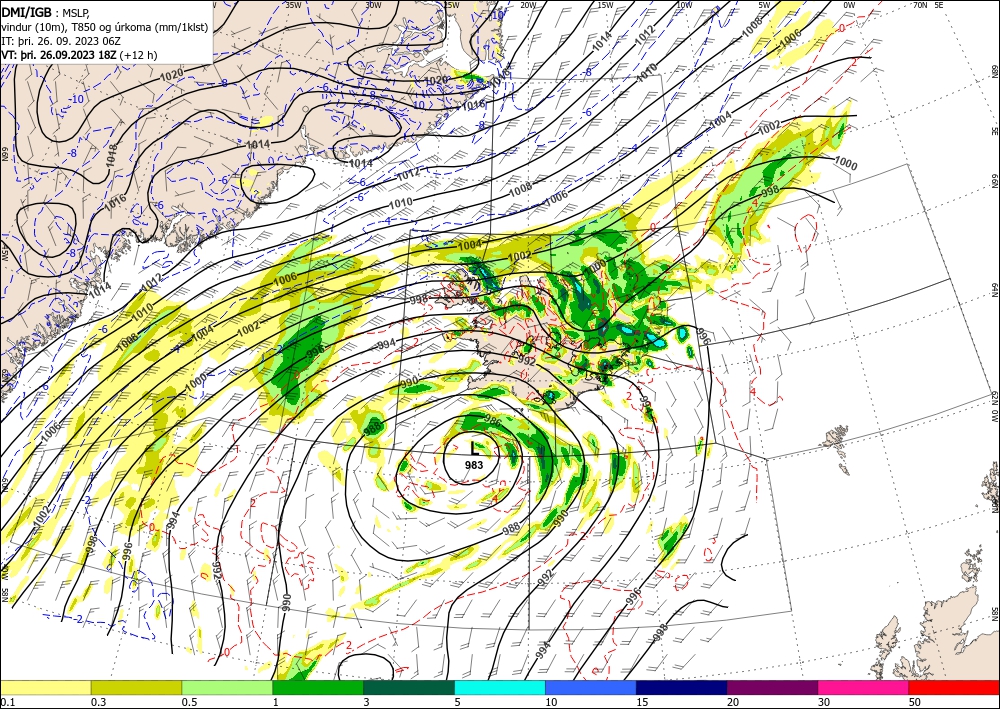This screenshot has height=709, width=1000.
Task: Click the '50' legend scale value
Action: point(915,702)
